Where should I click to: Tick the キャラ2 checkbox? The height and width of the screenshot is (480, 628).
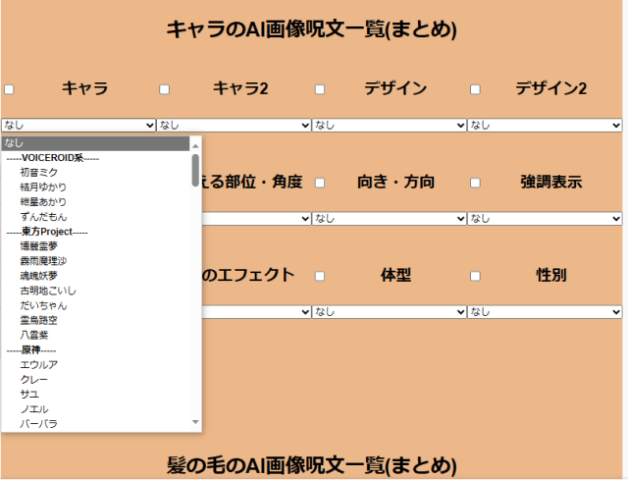[165, 89]
